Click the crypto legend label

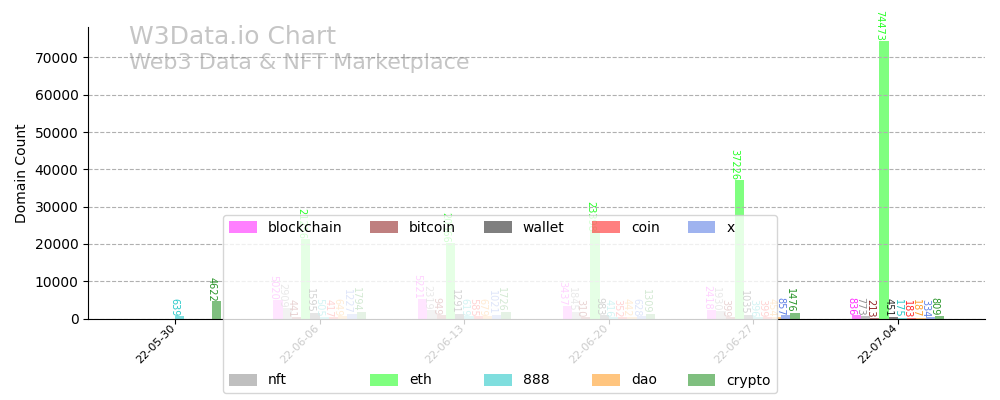pos(748,380)
